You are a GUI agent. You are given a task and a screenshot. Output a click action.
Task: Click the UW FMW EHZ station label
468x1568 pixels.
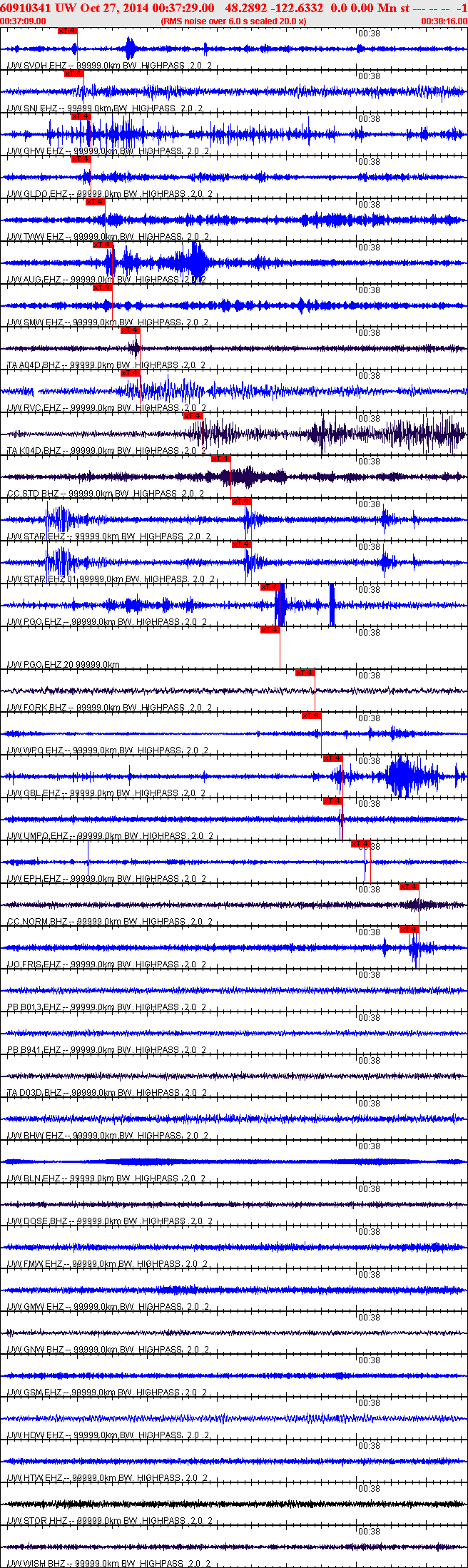[x=107, y=1264]
